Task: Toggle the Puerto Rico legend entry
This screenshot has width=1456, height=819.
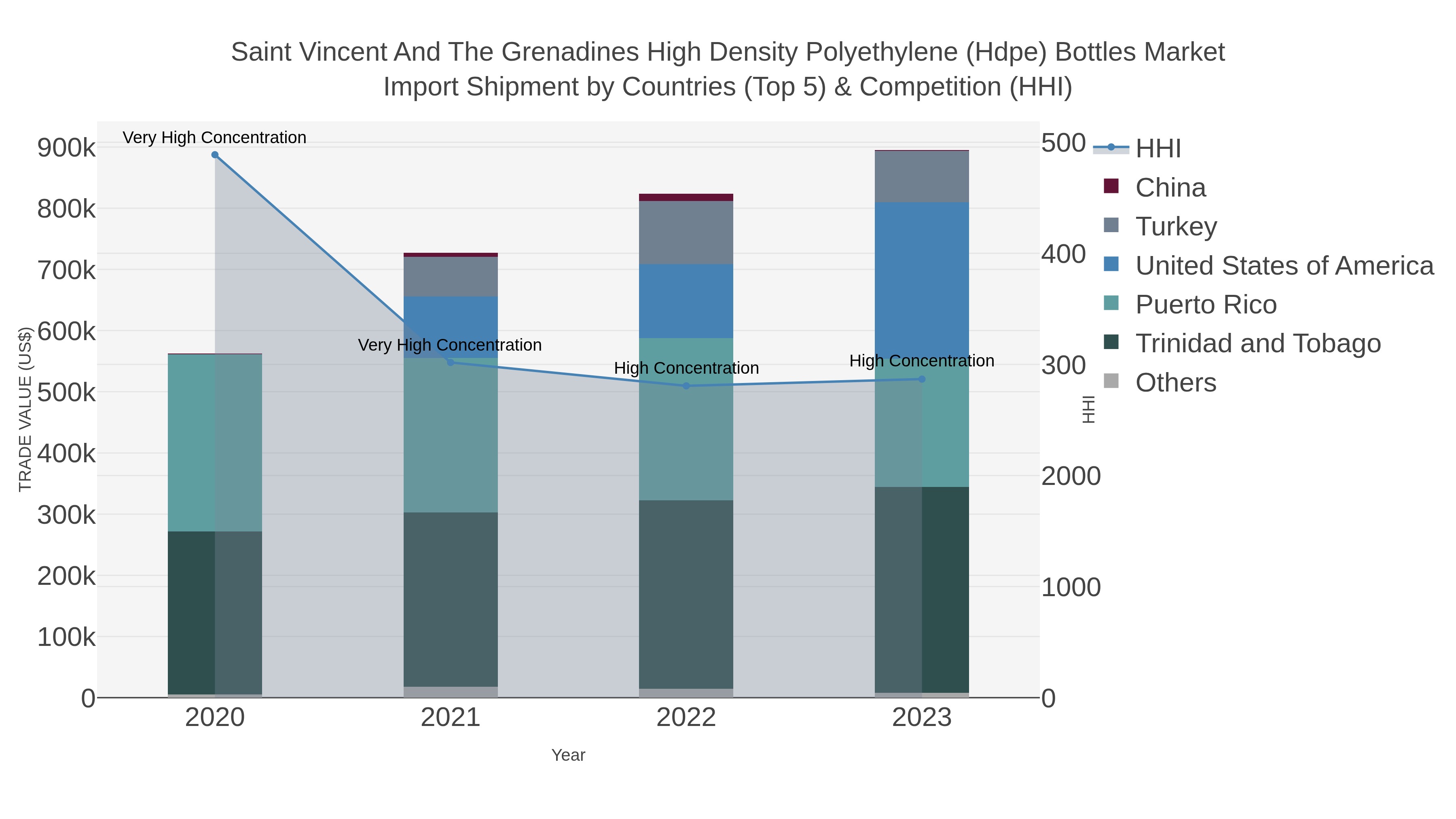Action: (x=1190, y=304)
